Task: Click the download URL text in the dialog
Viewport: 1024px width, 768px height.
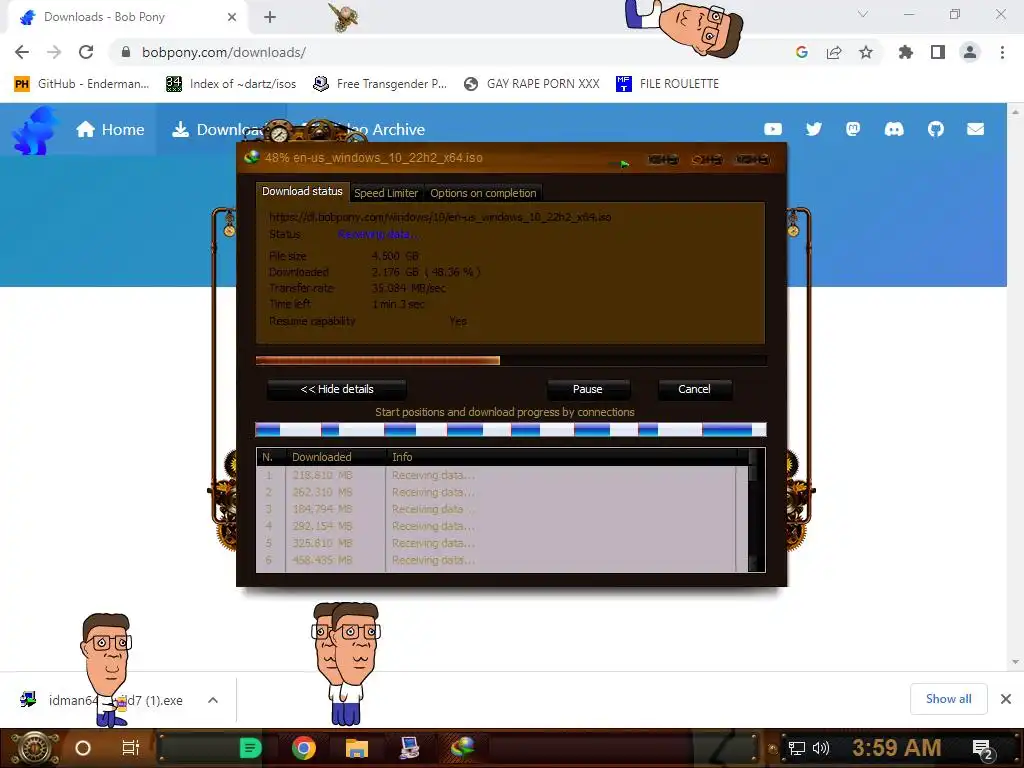Action: (440, 217)
